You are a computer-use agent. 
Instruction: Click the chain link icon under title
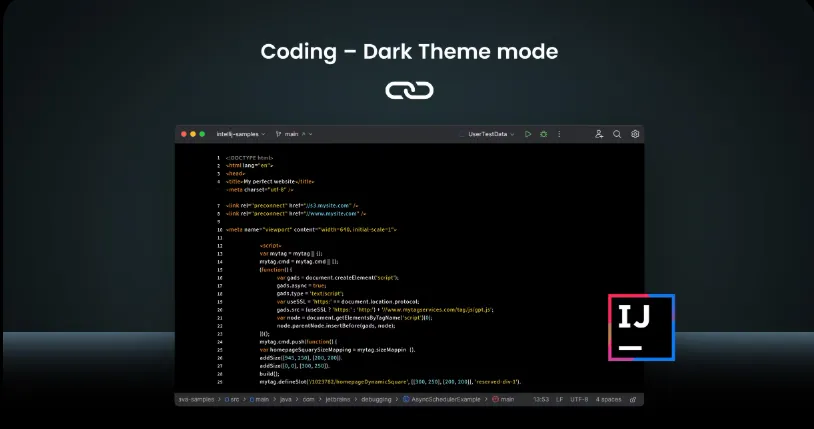point(408,91)
